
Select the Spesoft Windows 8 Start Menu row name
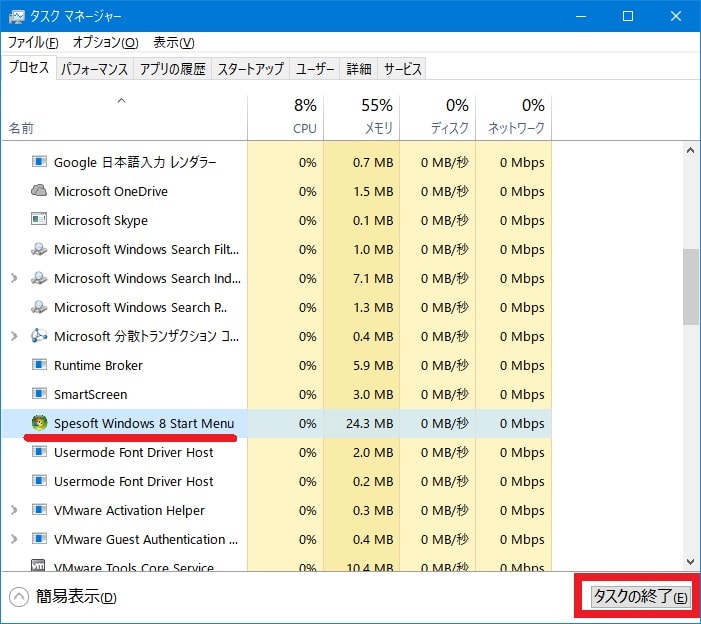point(144,423)
